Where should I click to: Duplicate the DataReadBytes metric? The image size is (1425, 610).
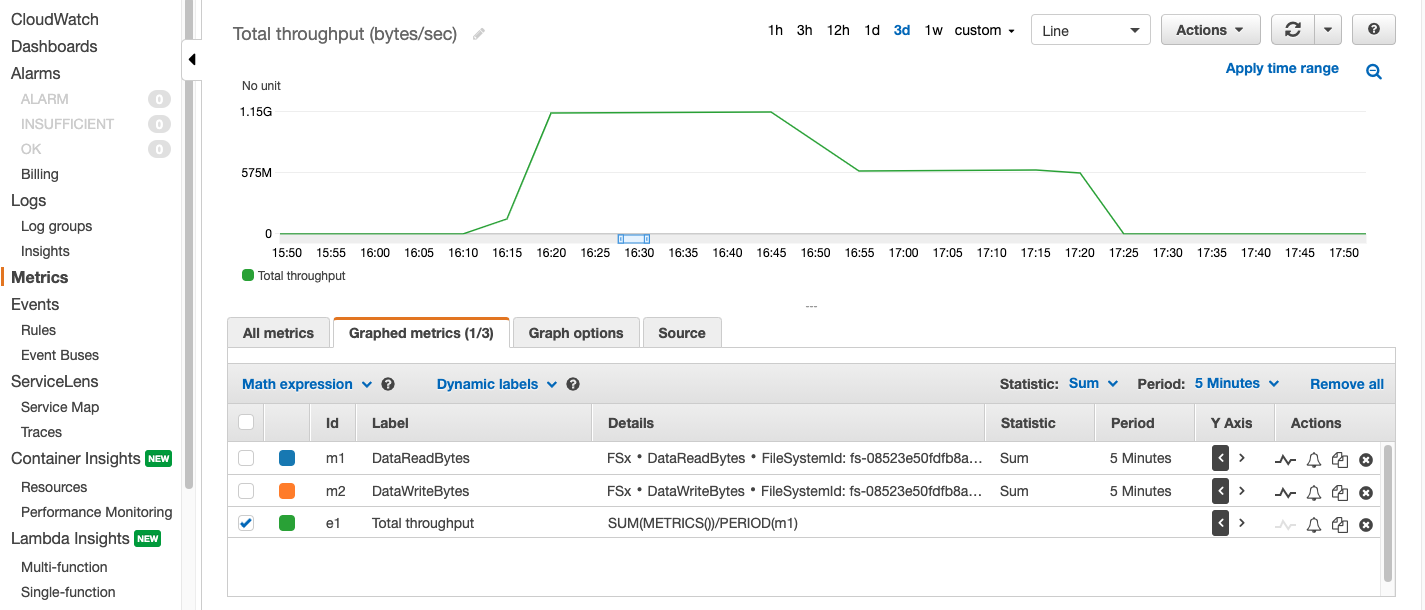pos(1340,460)
